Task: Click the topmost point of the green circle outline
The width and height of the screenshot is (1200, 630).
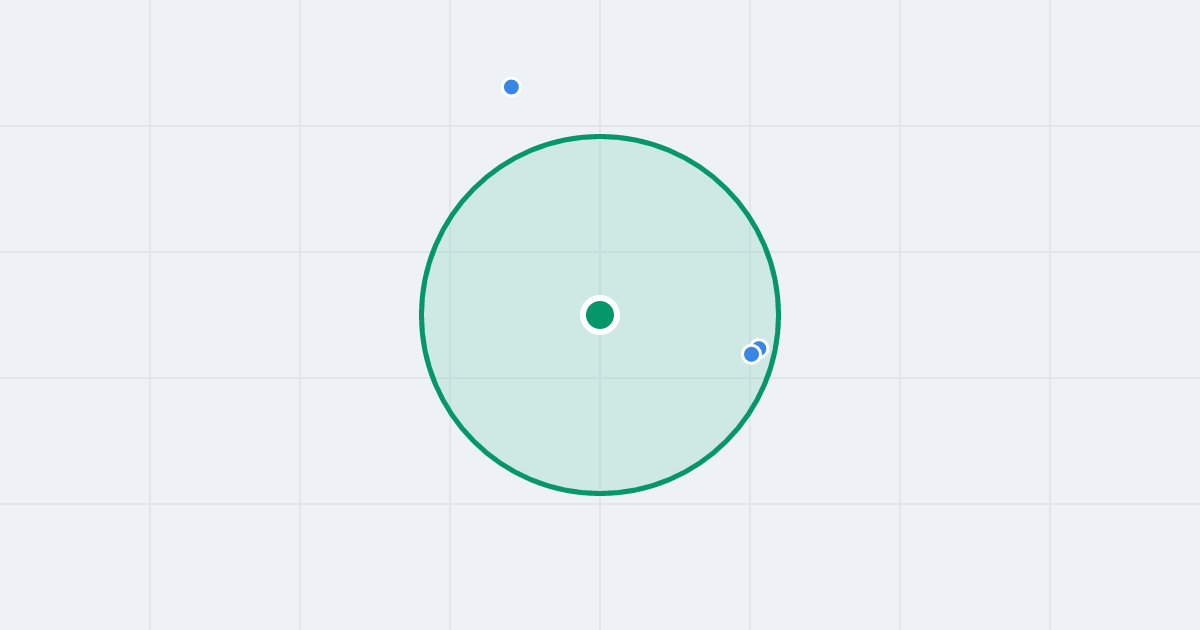Action: click(x=600, y=136)
